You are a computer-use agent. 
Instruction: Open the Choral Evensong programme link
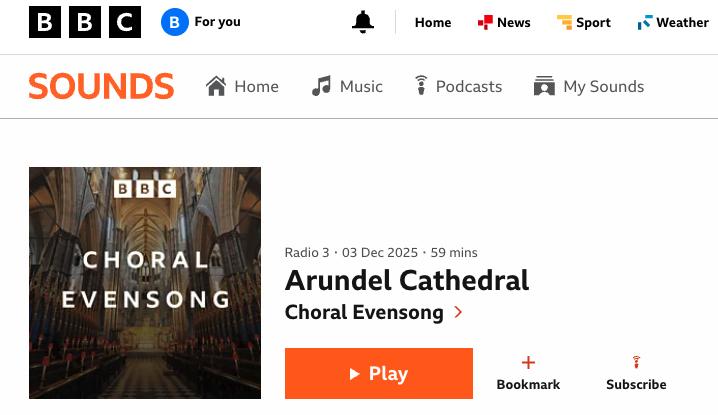(x=364, y=312)
